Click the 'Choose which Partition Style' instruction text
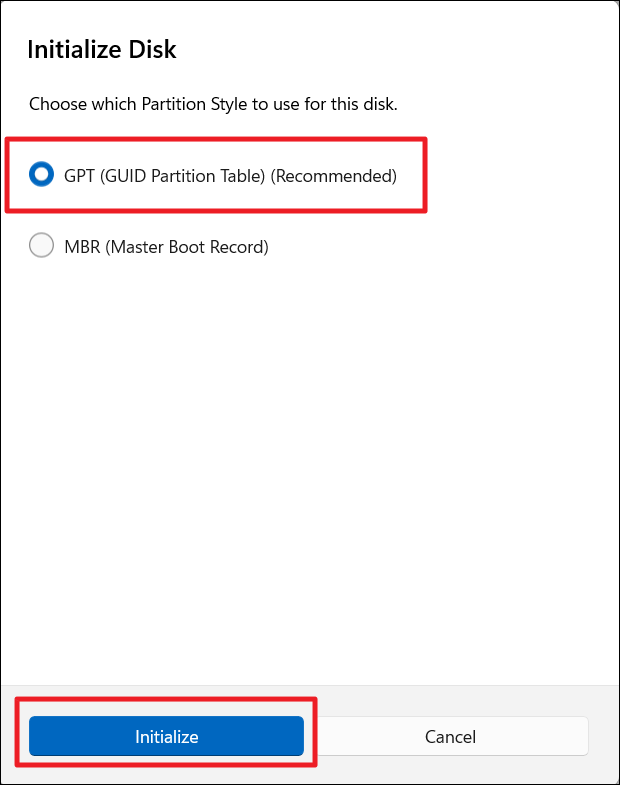620x785 pixels. [213, 103]
